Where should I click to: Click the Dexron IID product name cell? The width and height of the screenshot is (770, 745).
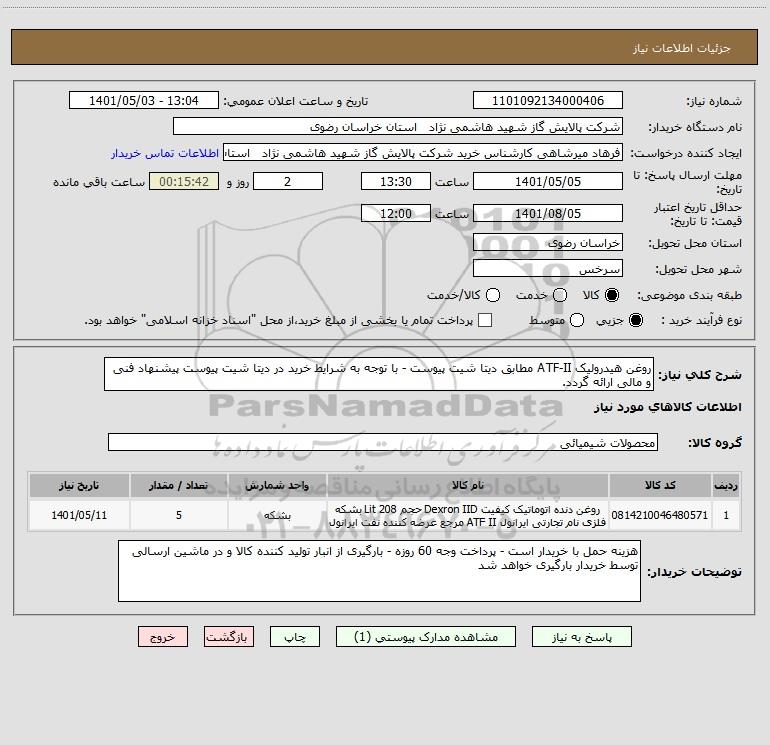(468, 515)
